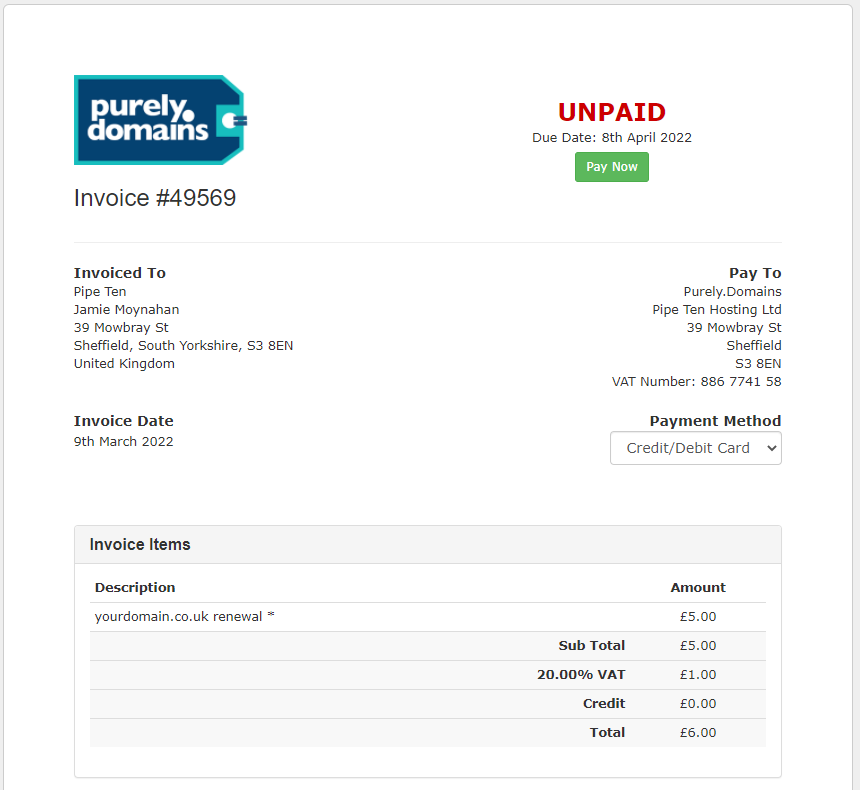Viewport: 860px width, 790px height.
Task: Click the Pay To heading
Action: pos(755,273)
